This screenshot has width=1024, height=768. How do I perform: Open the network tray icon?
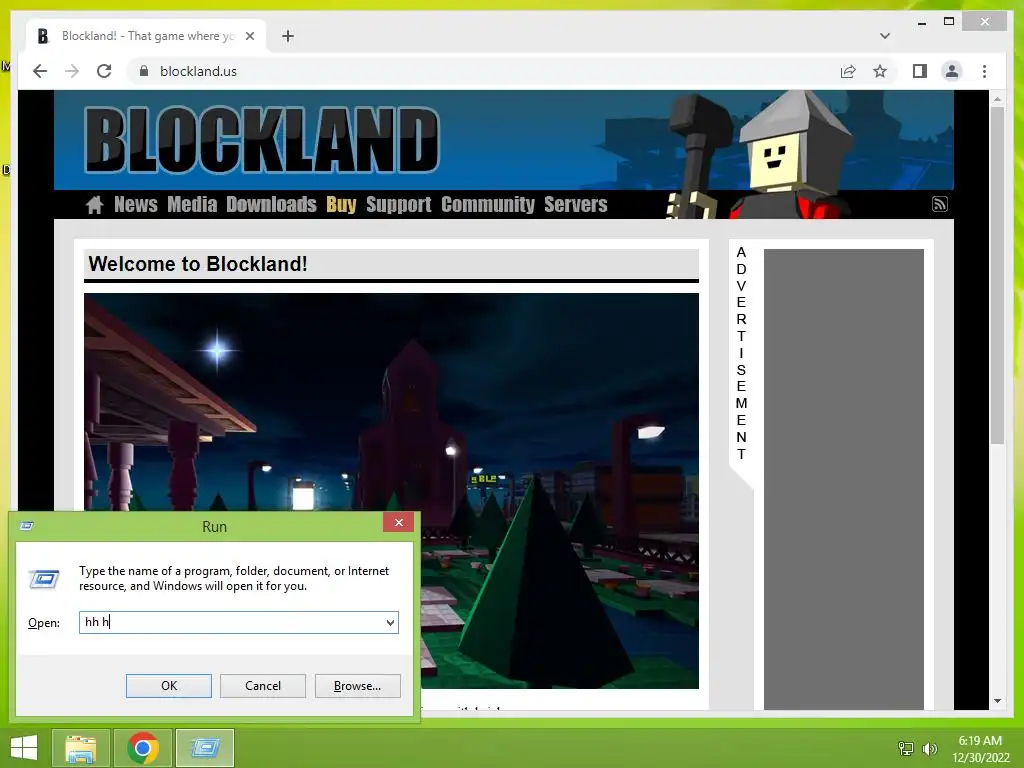point(906,748)
